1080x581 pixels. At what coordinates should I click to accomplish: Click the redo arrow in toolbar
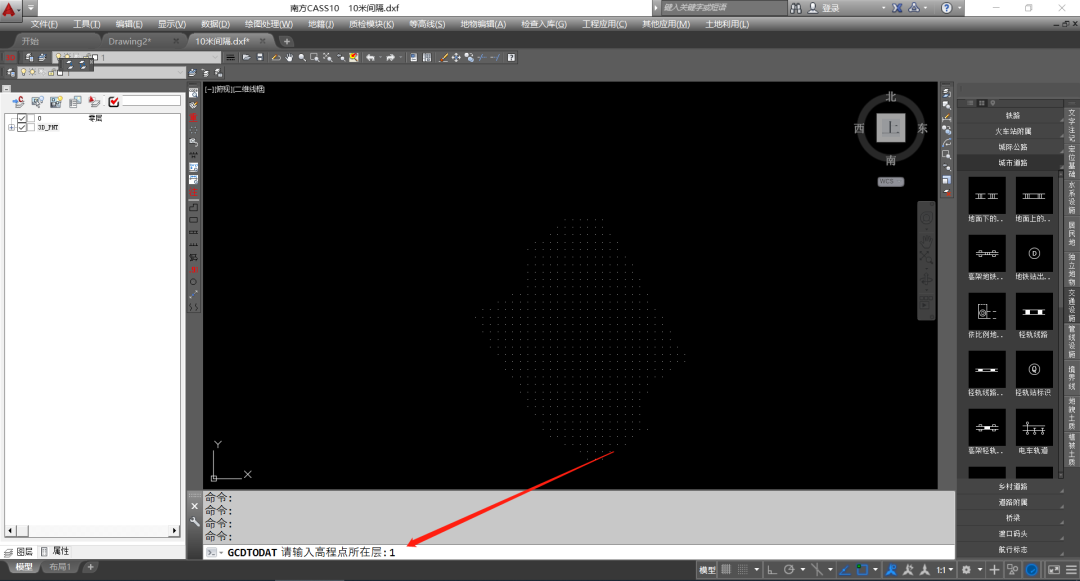tap(391, 58)
